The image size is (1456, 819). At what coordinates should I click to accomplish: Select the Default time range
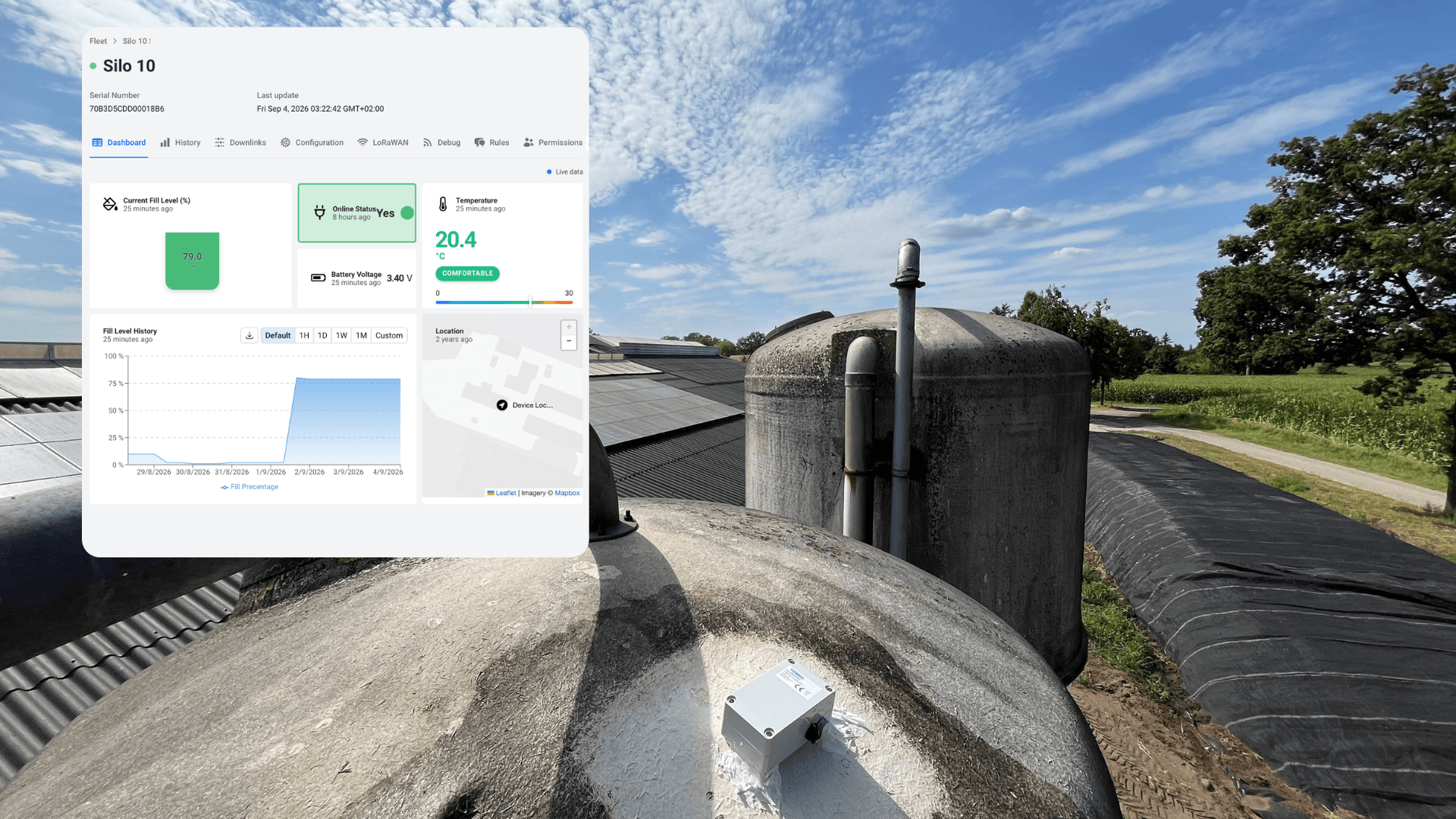[278, 335]
